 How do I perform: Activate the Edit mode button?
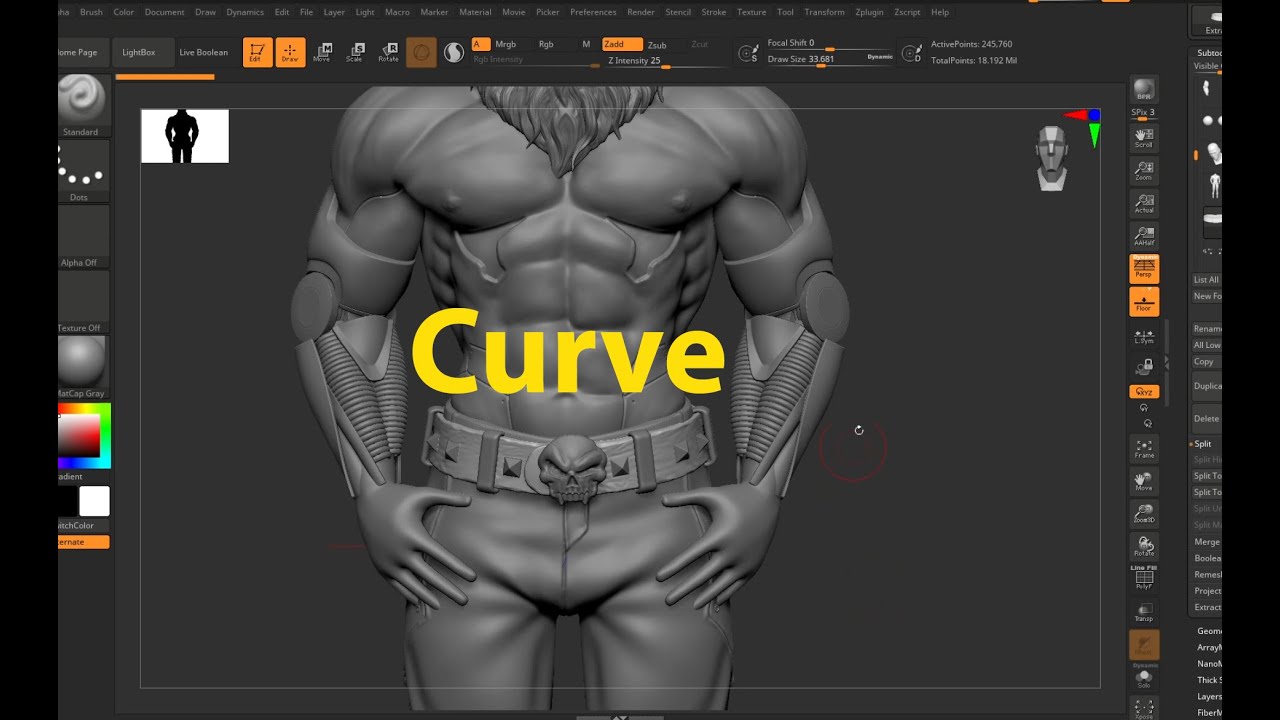(x=257, y=52)
